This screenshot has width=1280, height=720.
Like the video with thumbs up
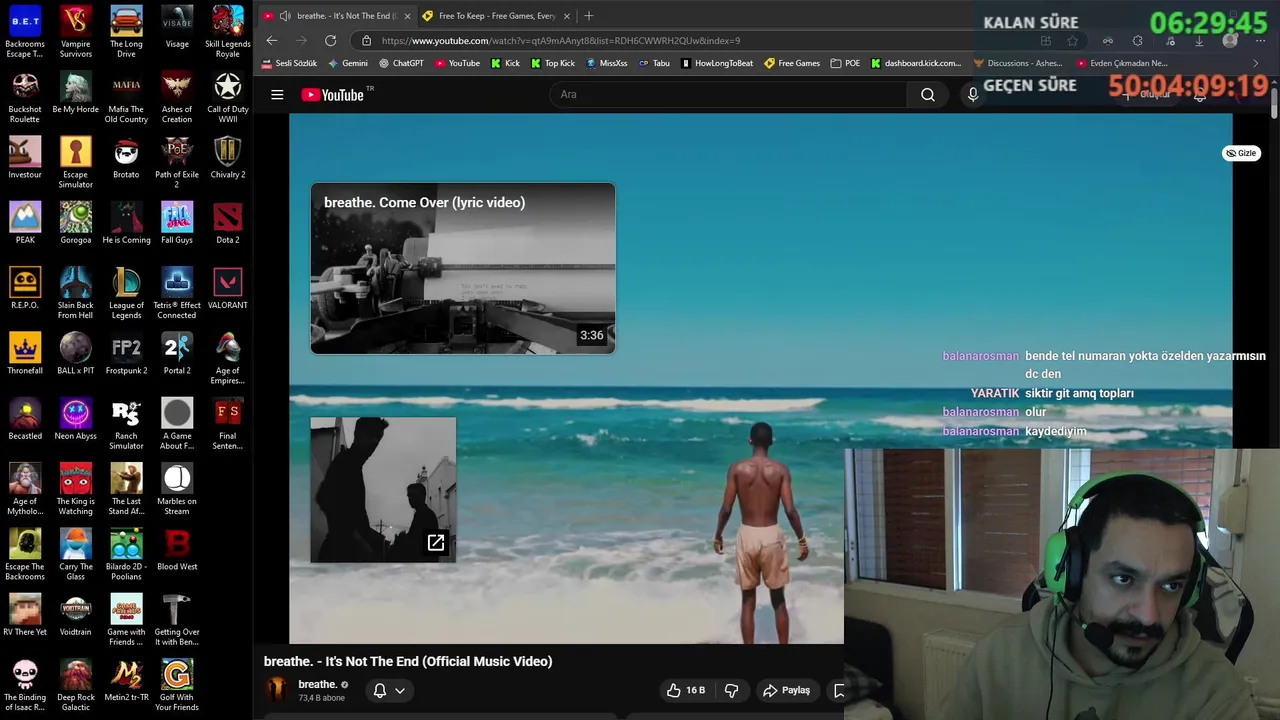click(x=686, y=690)
